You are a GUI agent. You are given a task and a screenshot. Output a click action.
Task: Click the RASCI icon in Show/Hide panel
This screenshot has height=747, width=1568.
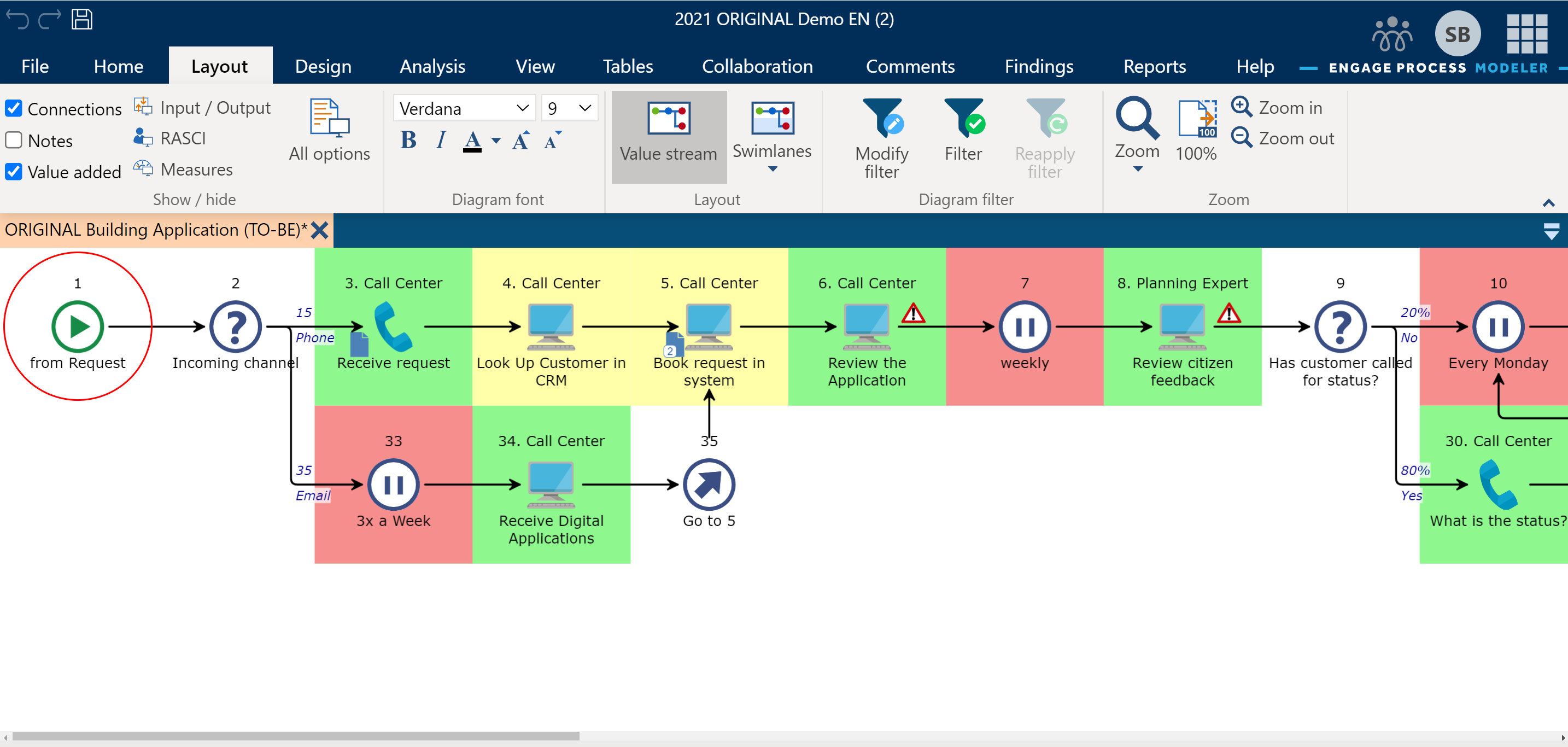(142, 139)
